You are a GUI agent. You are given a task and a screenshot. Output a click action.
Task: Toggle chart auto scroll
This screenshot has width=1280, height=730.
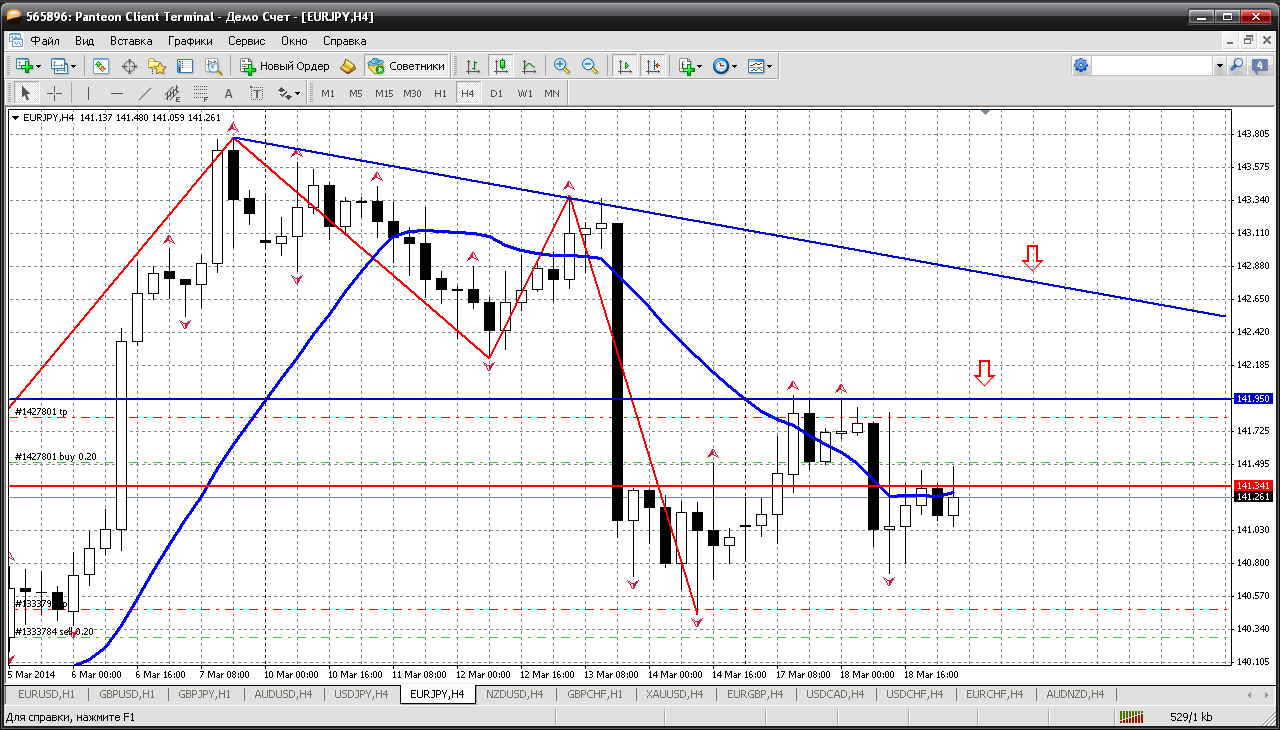pos(625,66)
